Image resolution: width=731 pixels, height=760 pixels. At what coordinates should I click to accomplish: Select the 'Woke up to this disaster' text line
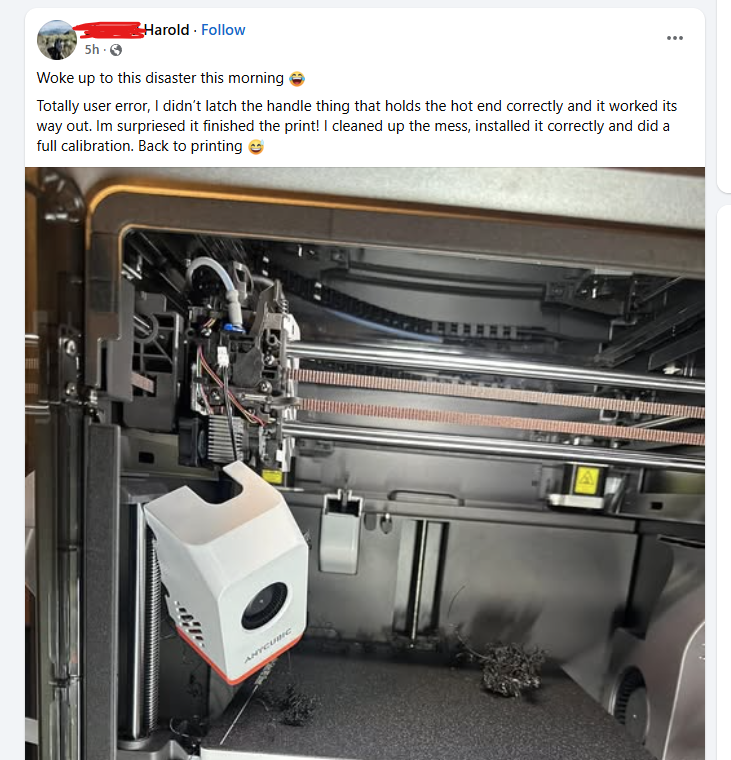[160, 78]
